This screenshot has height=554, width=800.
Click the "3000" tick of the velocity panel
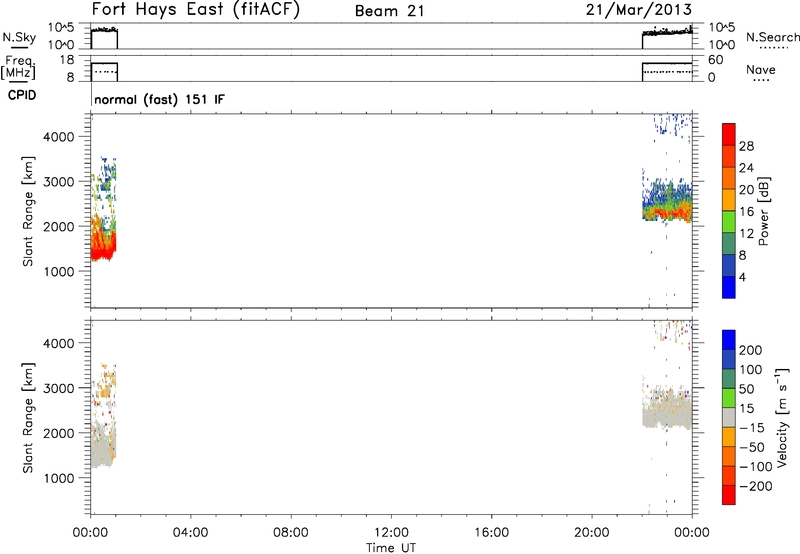pos(59,389)
